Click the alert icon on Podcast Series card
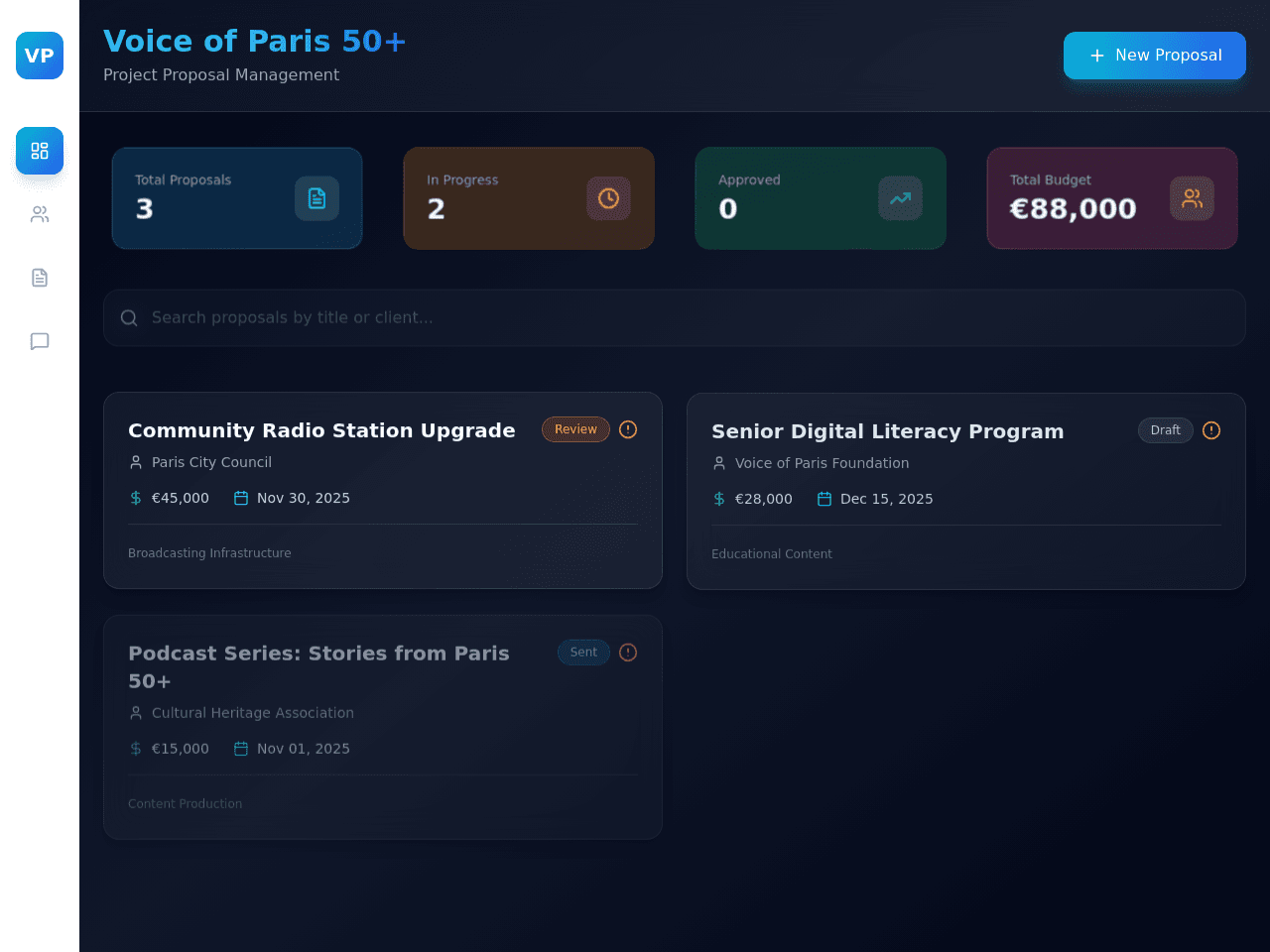The width and height of the screenshot is (1270, 952). pyautogui.click(x=628, y=653)
